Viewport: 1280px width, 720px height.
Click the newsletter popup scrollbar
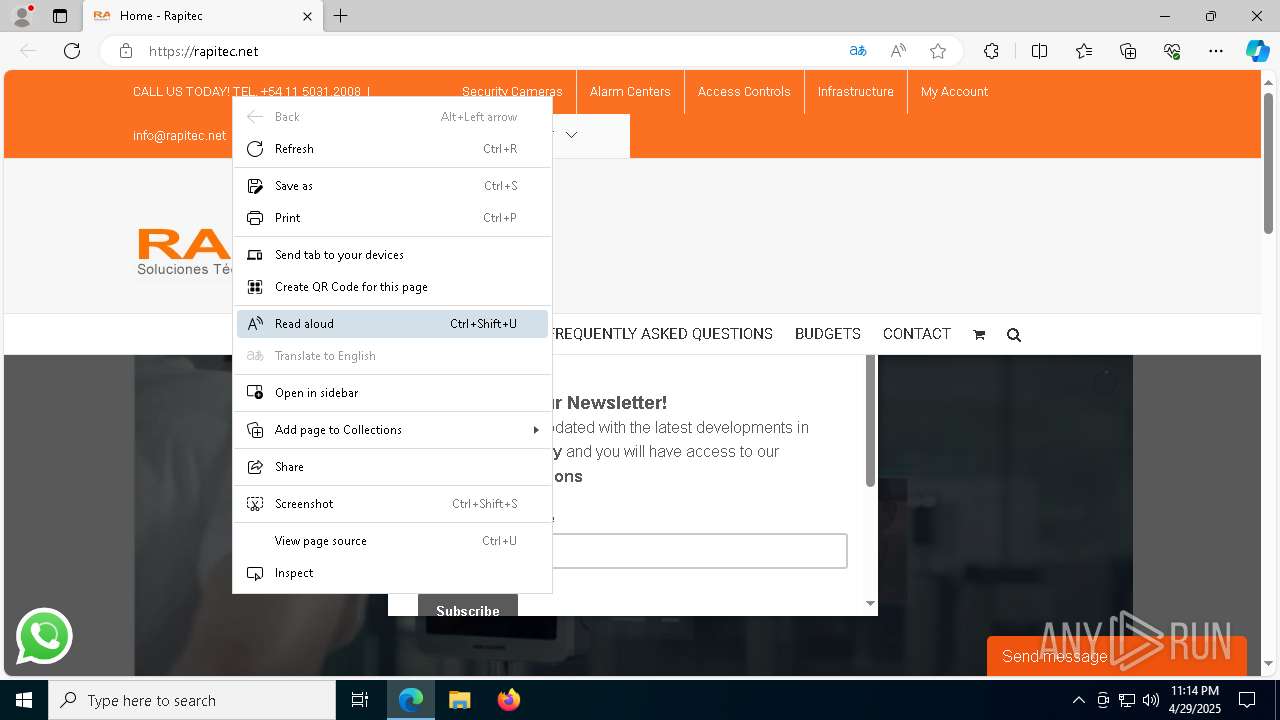pyautogui.click(x=870, y=422)
